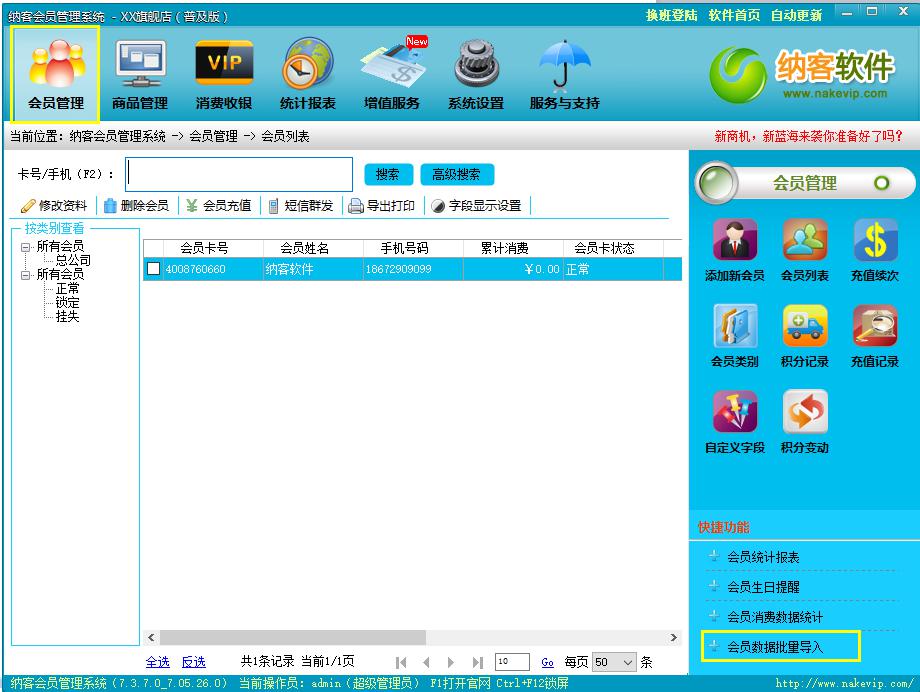The width and height of the screenshot is (920, 692).
Task: Check the box for member 4008760660
Action: [x=153, y=269]
